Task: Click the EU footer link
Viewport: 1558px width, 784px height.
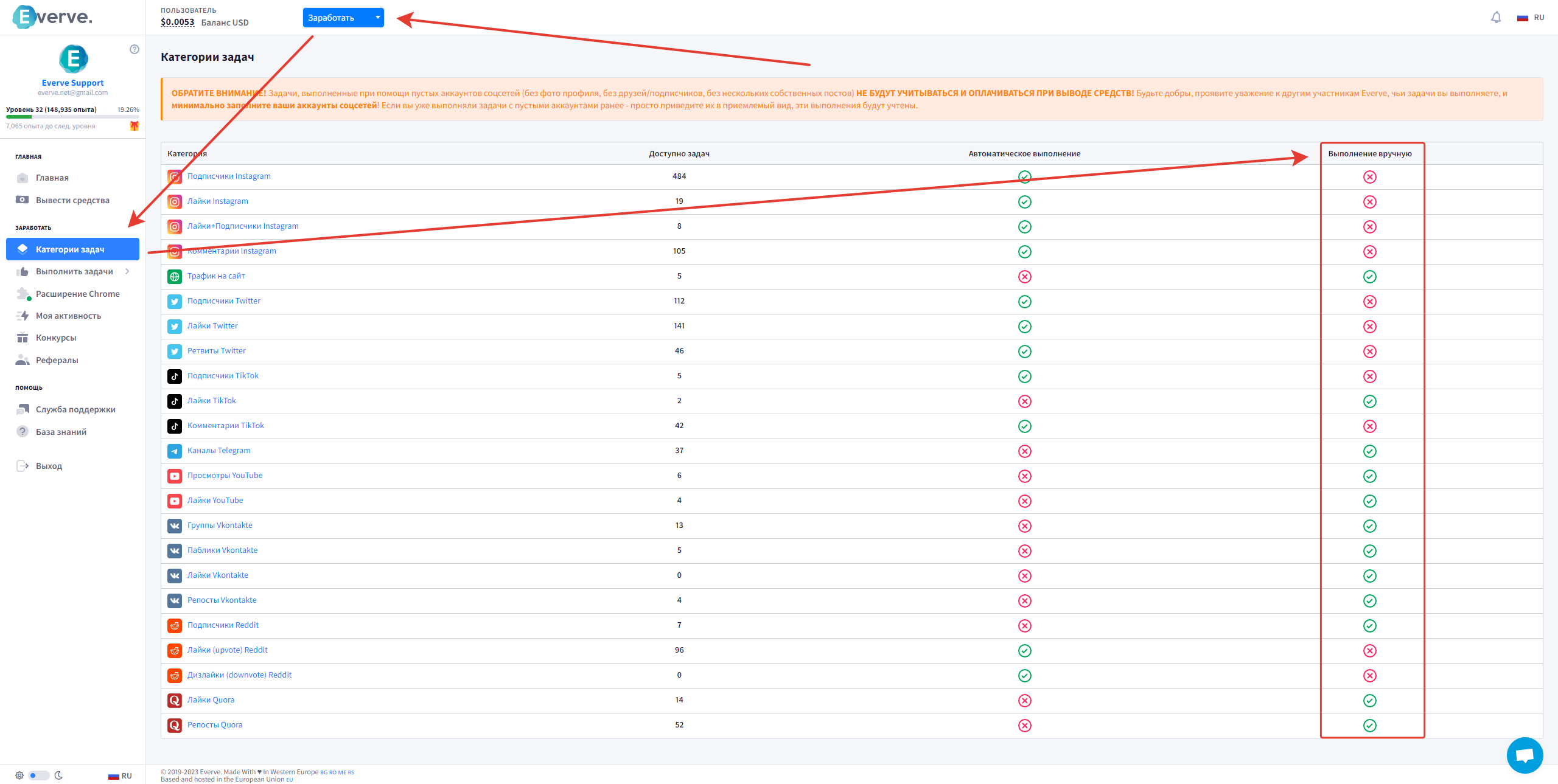Action: tap(290, 780)
